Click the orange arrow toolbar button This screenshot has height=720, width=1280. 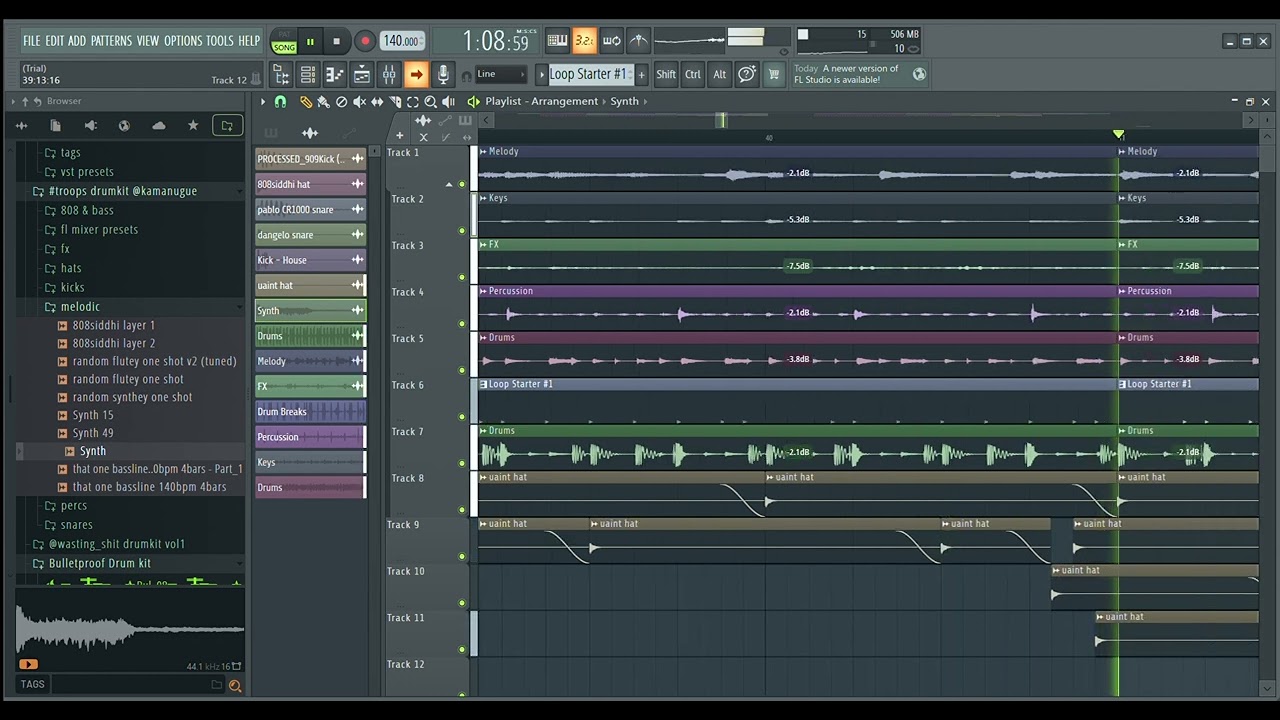[x=416, y=74]
